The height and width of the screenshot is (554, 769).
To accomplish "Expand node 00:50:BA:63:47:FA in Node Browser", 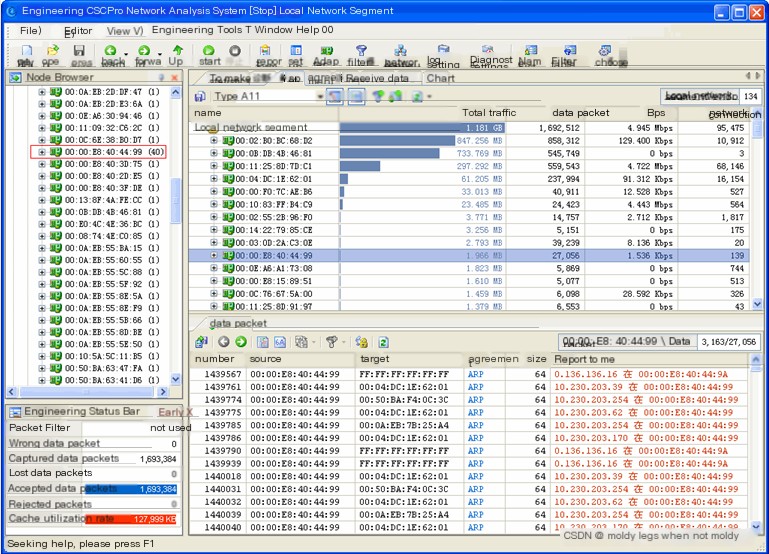I will point(42,368).
